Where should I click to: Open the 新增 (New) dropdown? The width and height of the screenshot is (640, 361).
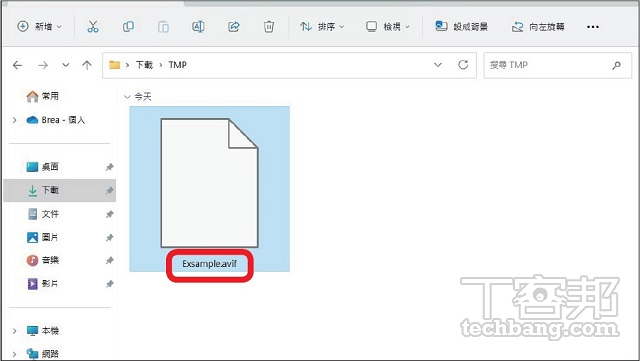pyautogui.click(x=39, y=27)
